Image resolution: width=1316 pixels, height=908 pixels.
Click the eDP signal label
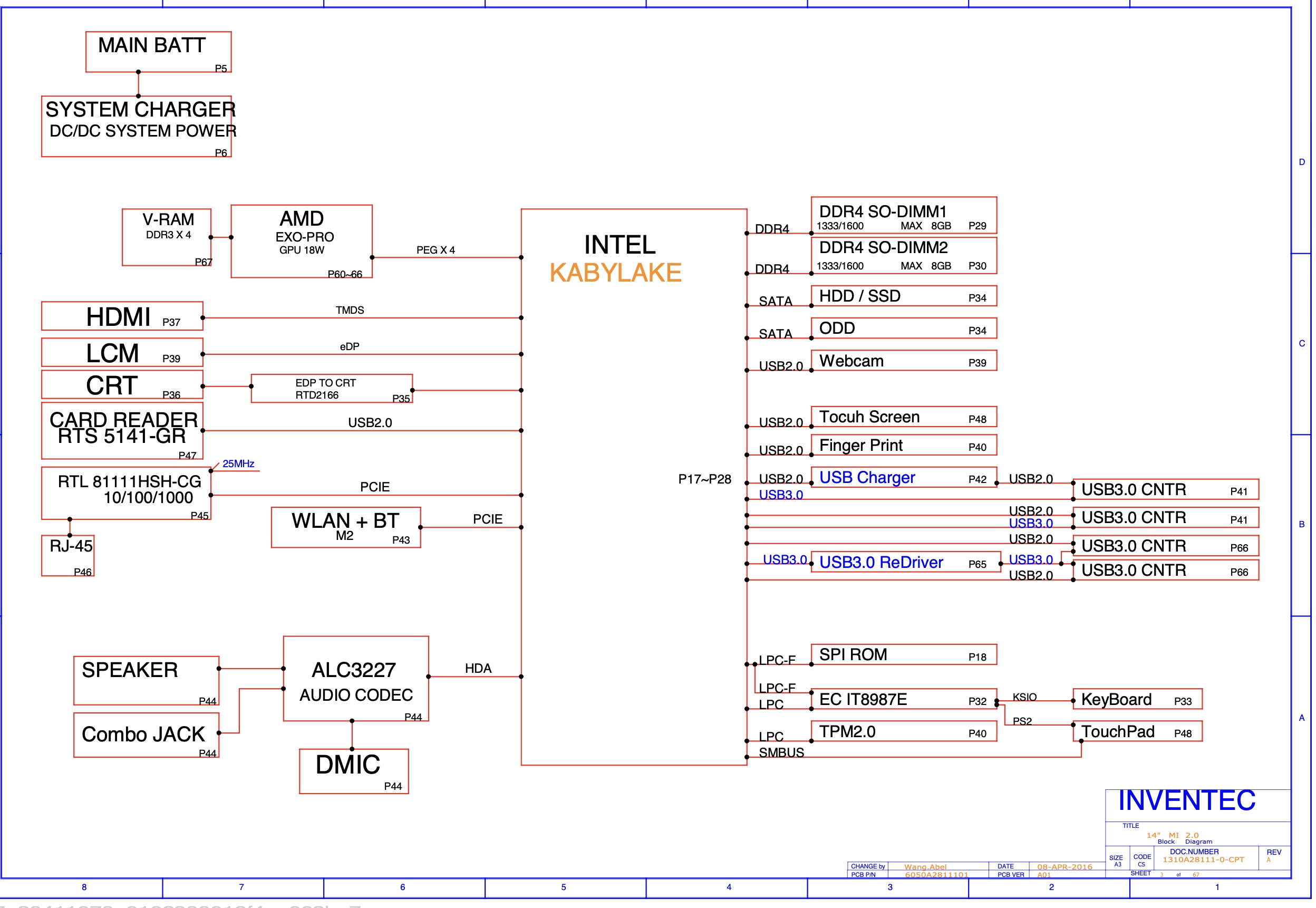point(350,346)
